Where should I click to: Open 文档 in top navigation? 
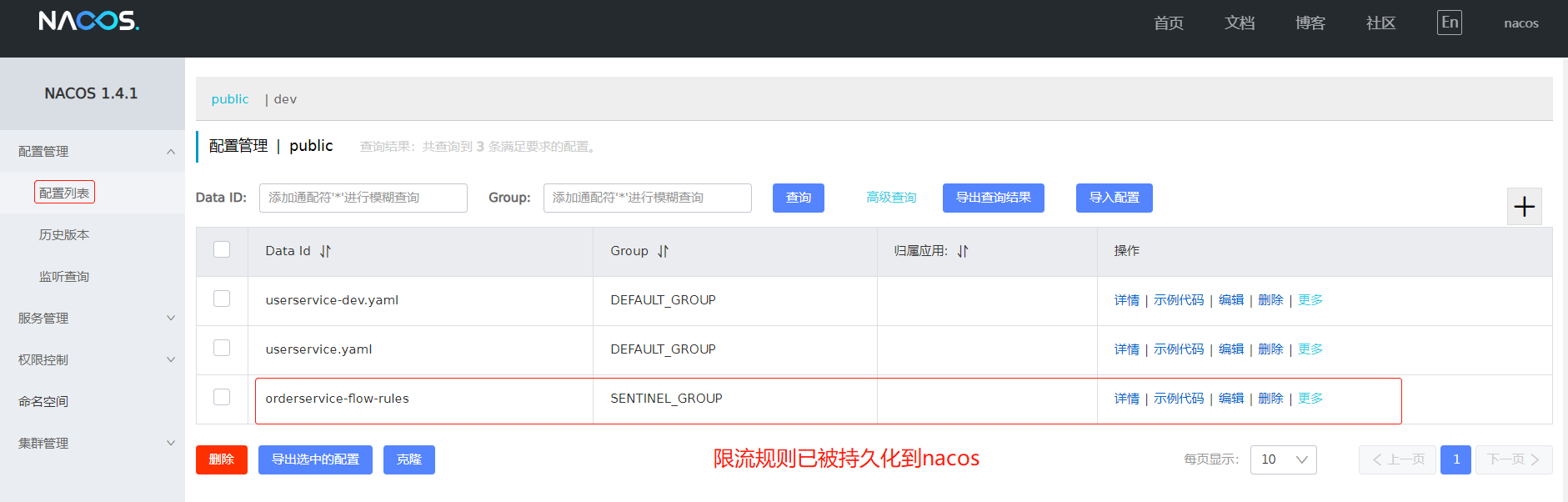pyautogui.click(x=1239, y=23)
